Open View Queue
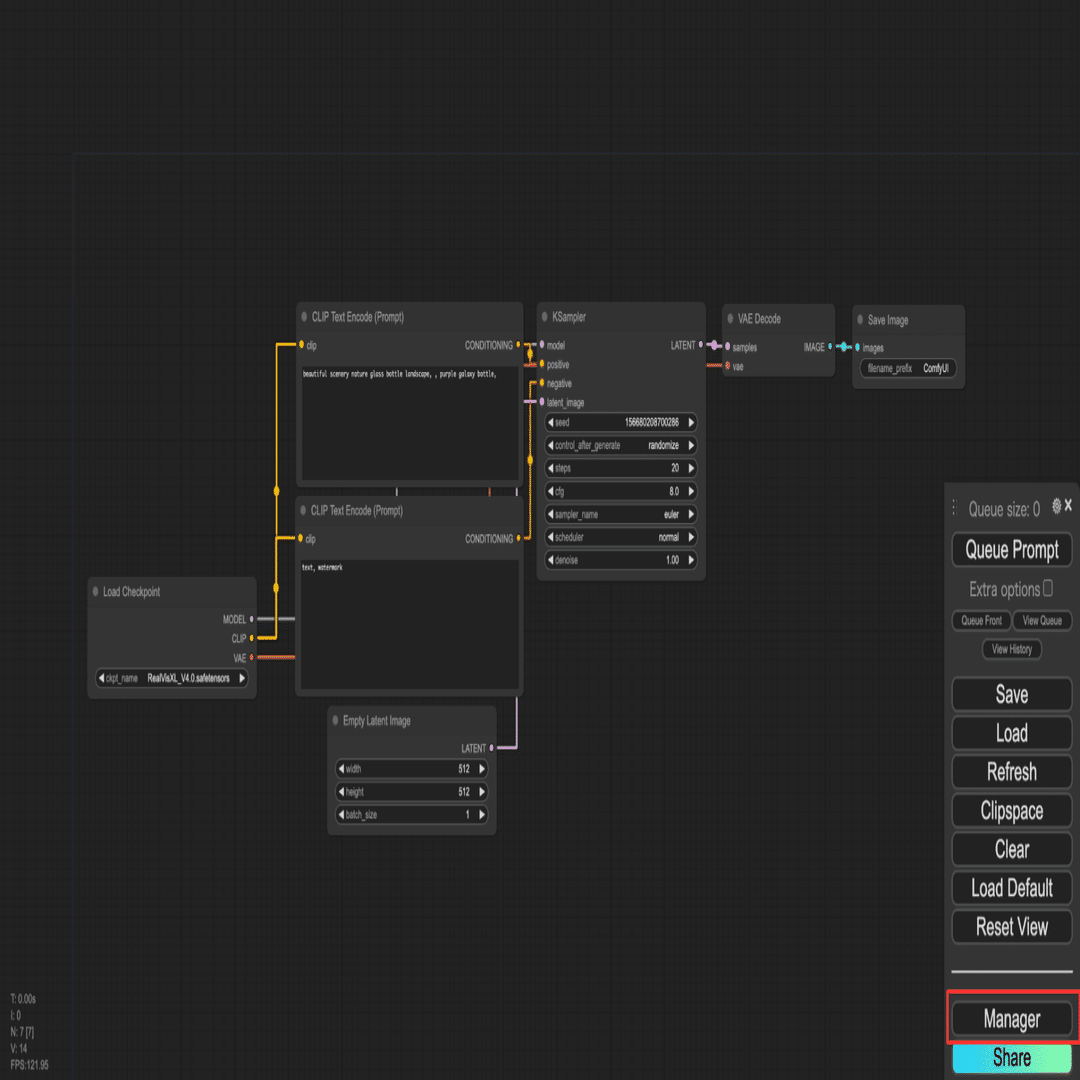The image size is (1080, 1080). click(x=1042, y=621)
